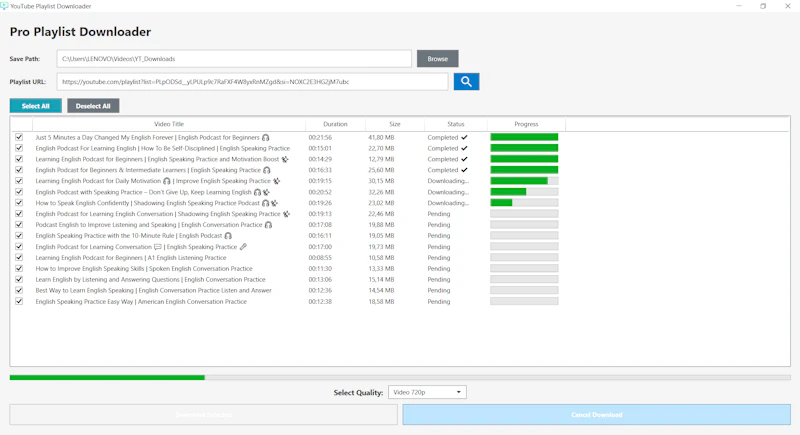Click checkmark beside Completed in 'Self-Disciplined' row

click(464, 148)
